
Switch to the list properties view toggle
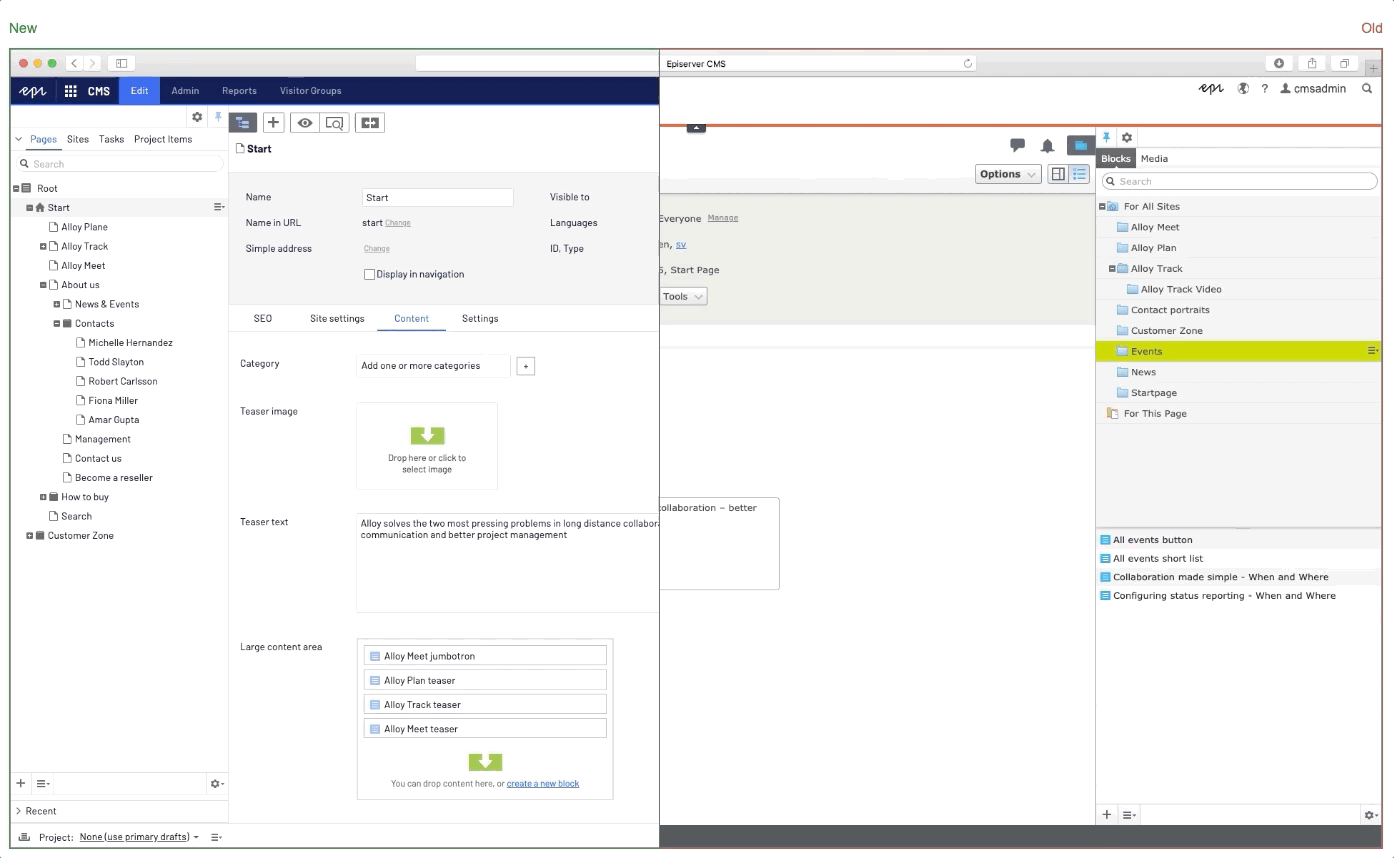(1079, 174)
